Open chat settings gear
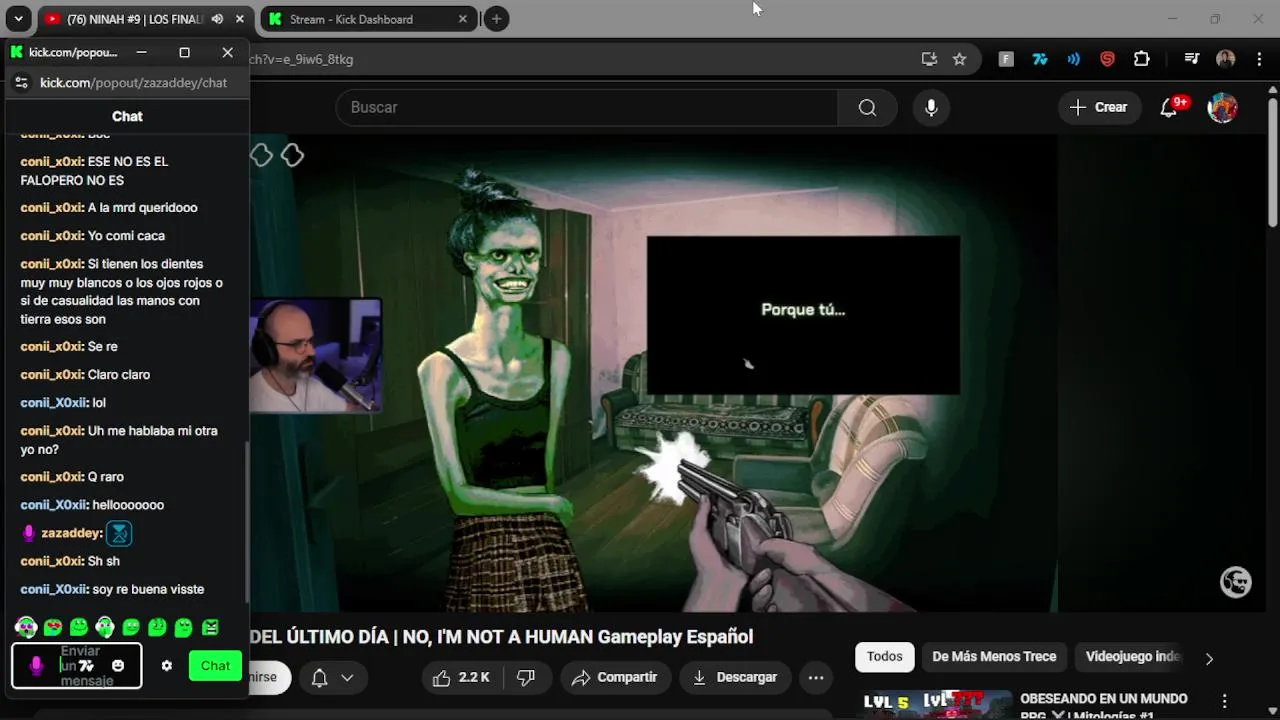Screen dimensions: 1280x720 pyautogui.click(x=167, y=666)
